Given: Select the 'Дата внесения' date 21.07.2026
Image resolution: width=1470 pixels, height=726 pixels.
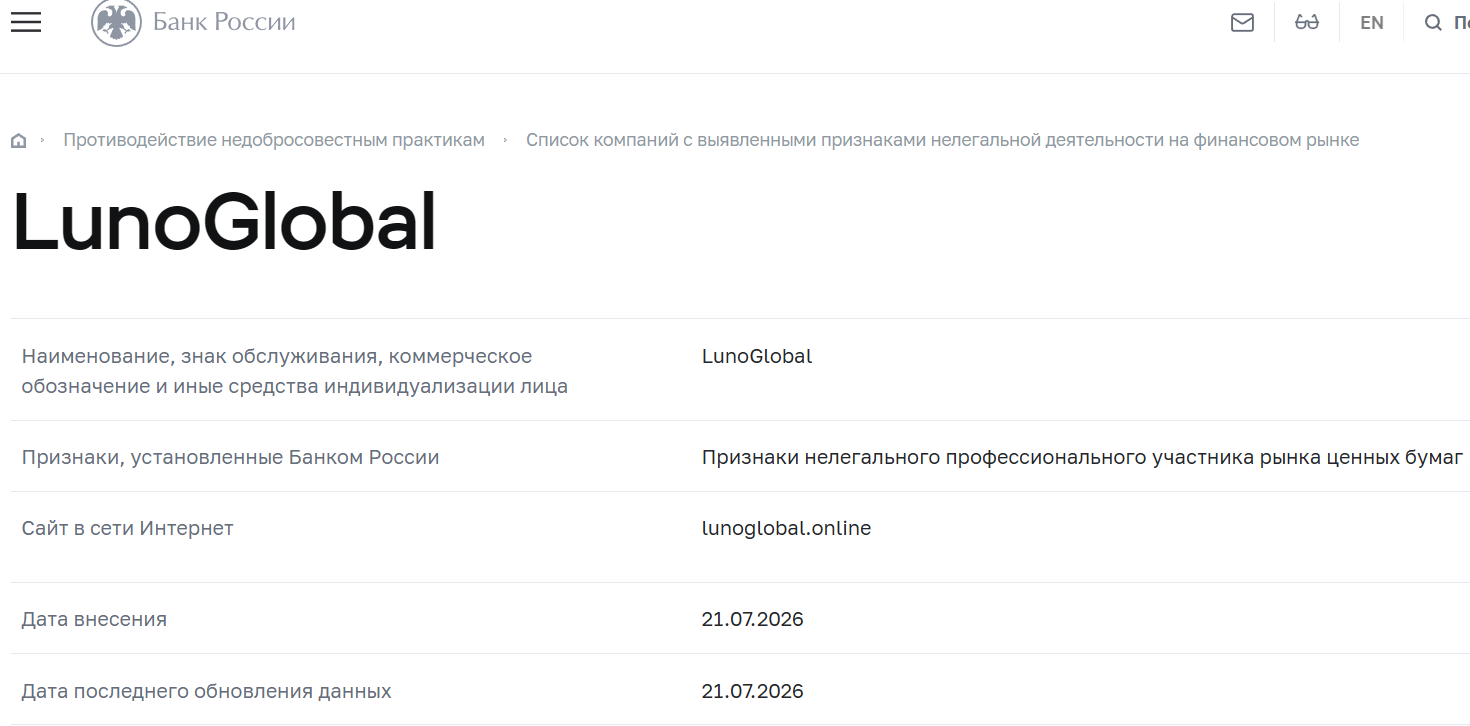Looking at the screenshot, I should (753, 619).
